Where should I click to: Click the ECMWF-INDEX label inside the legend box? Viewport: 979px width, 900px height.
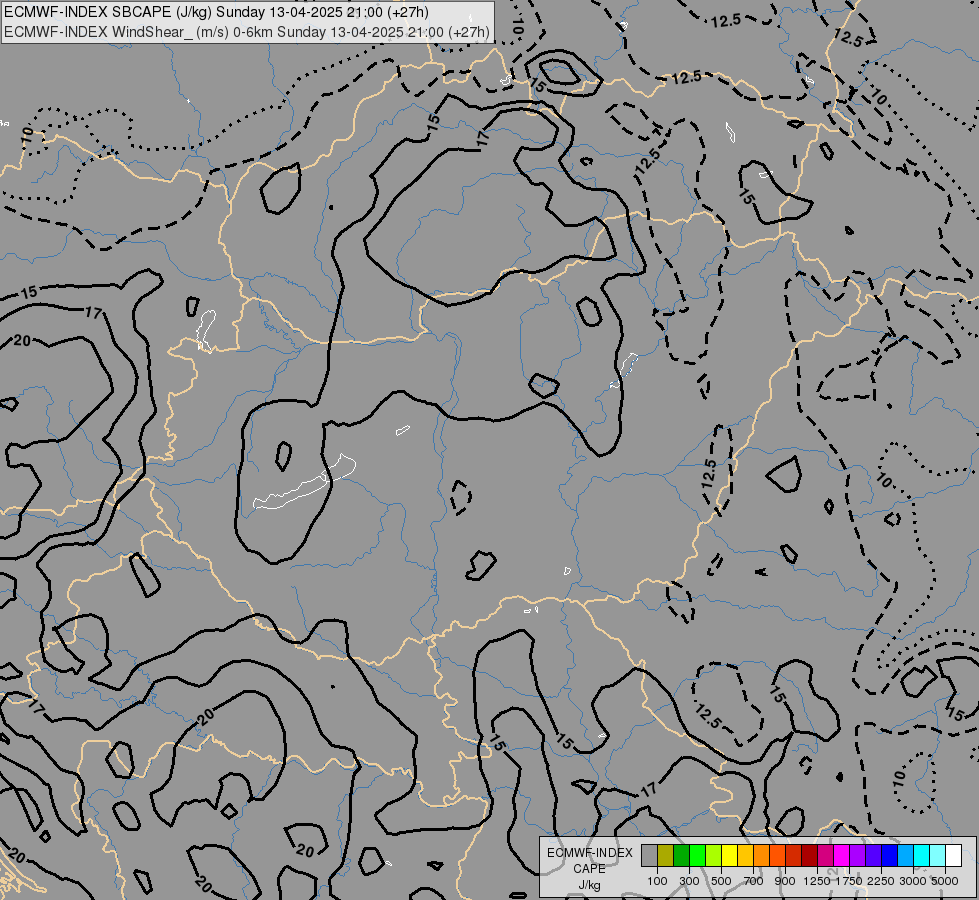click(x=589, y=853)
